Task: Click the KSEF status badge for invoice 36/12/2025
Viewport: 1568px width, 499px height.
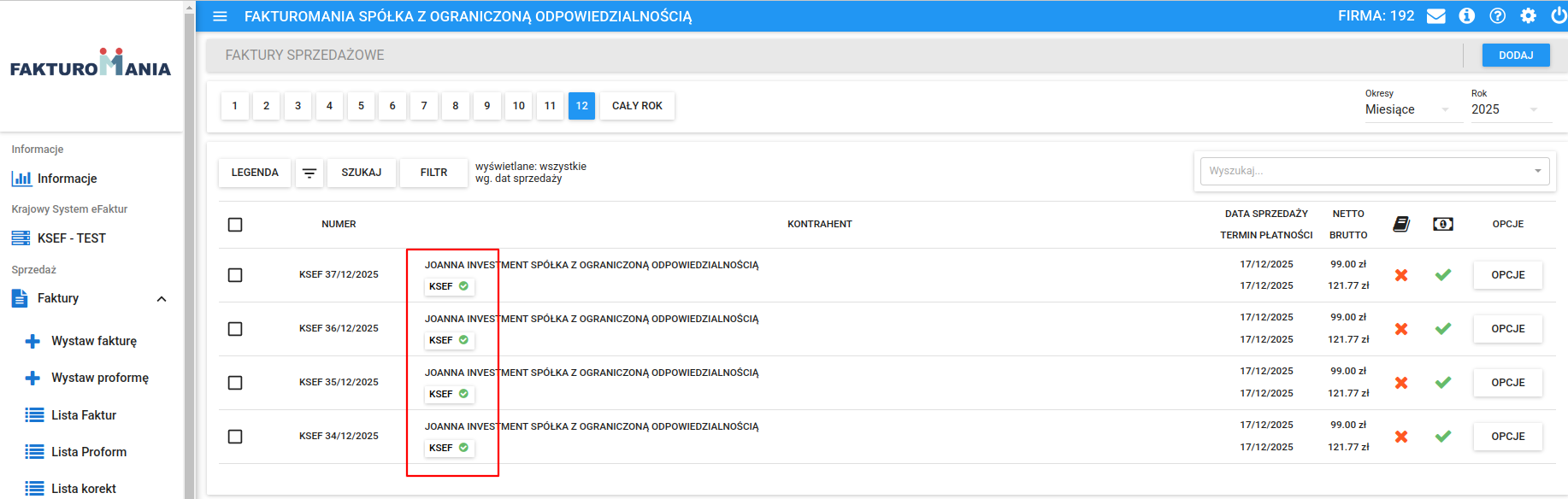Action: click(x=449, y=340)
